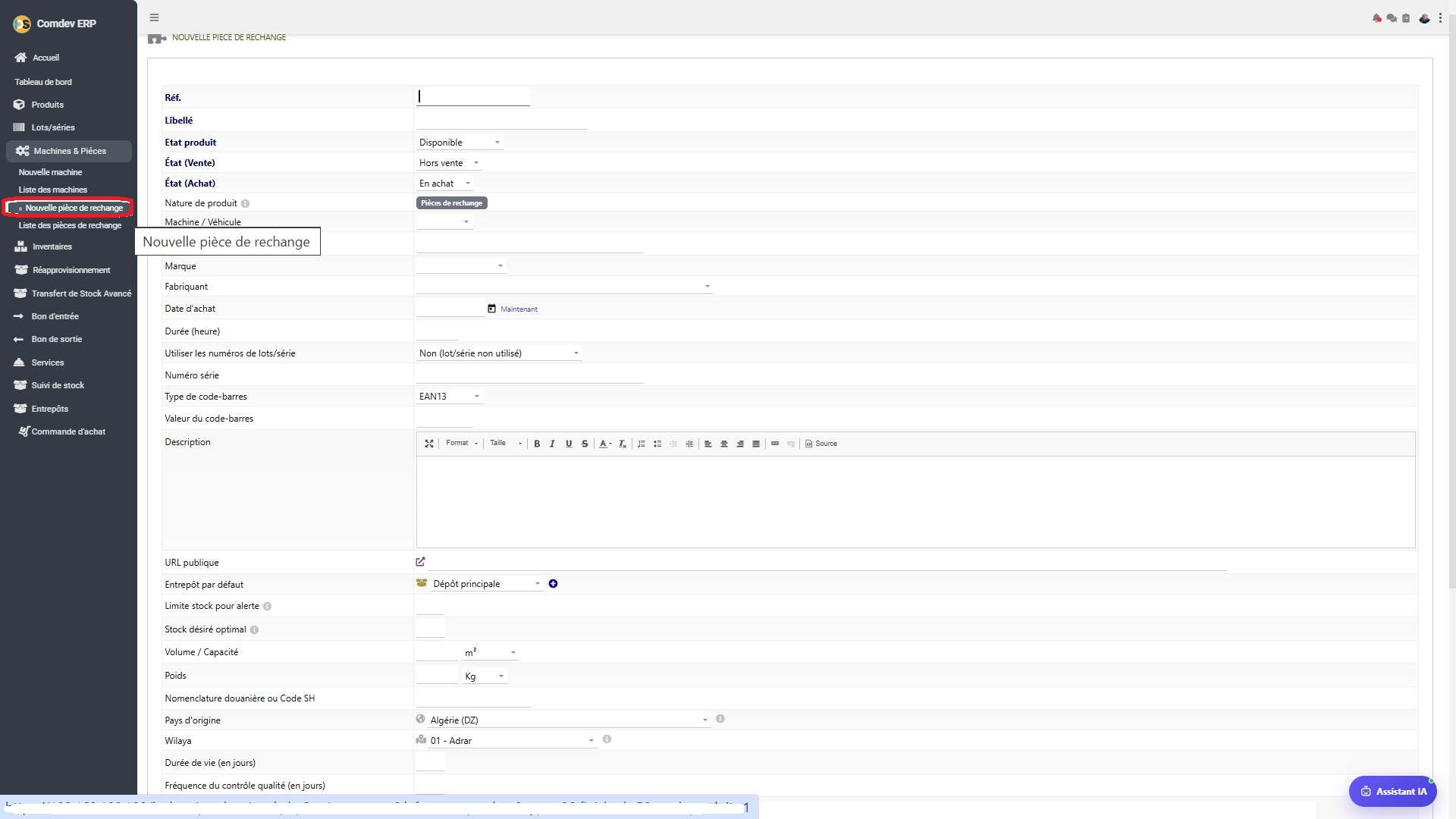Open the clipboard tasks icon in the header

tap(1406, 18)
